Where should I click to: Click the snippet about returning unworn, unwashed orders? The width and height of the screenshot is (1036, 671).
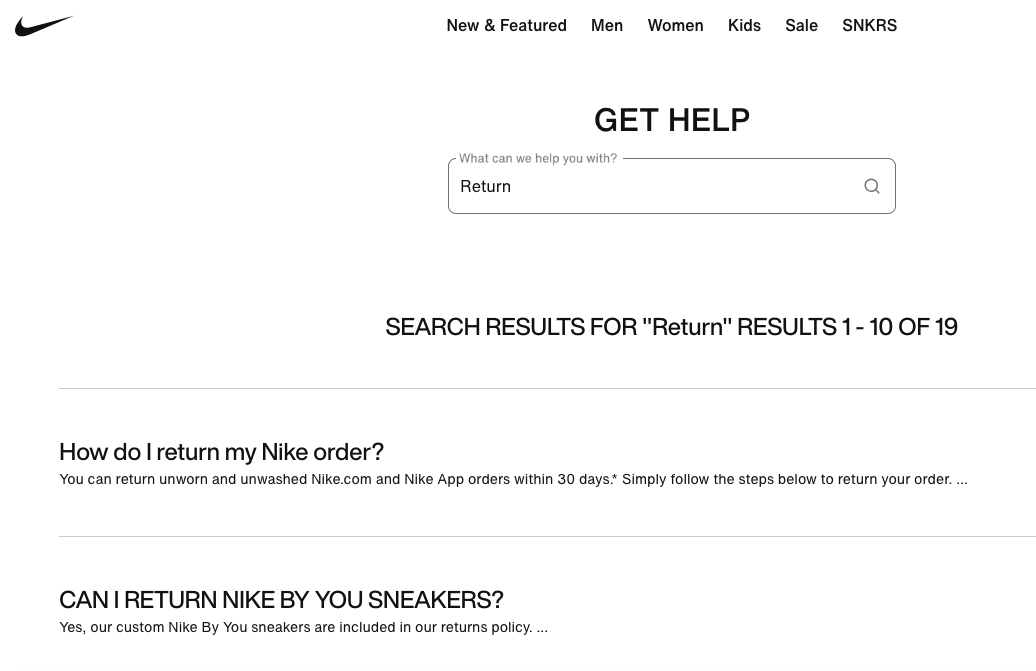coord(513,479)
